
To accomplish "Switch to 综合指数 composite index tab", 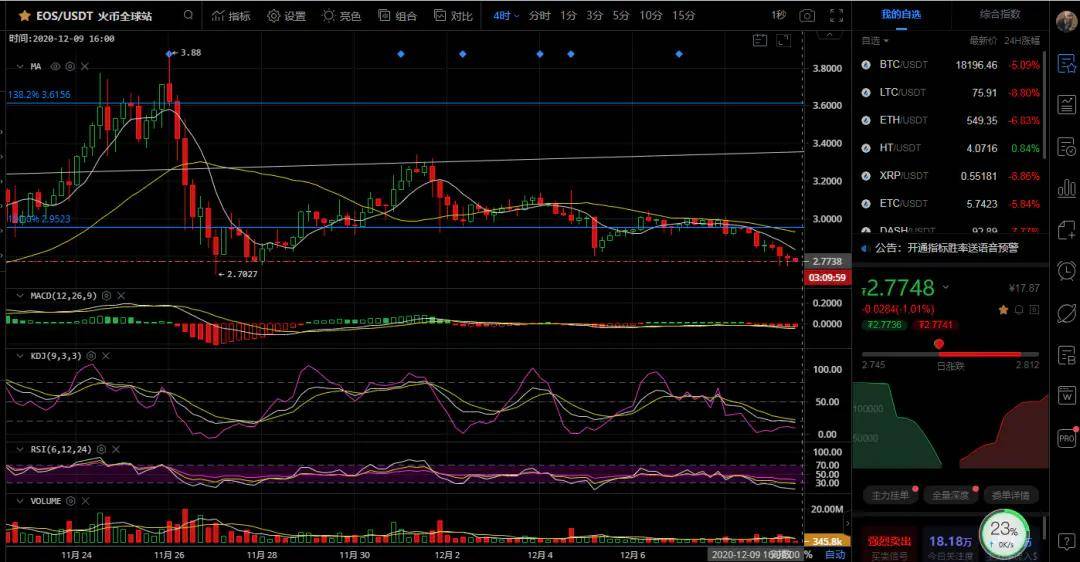I will point(999,14).
